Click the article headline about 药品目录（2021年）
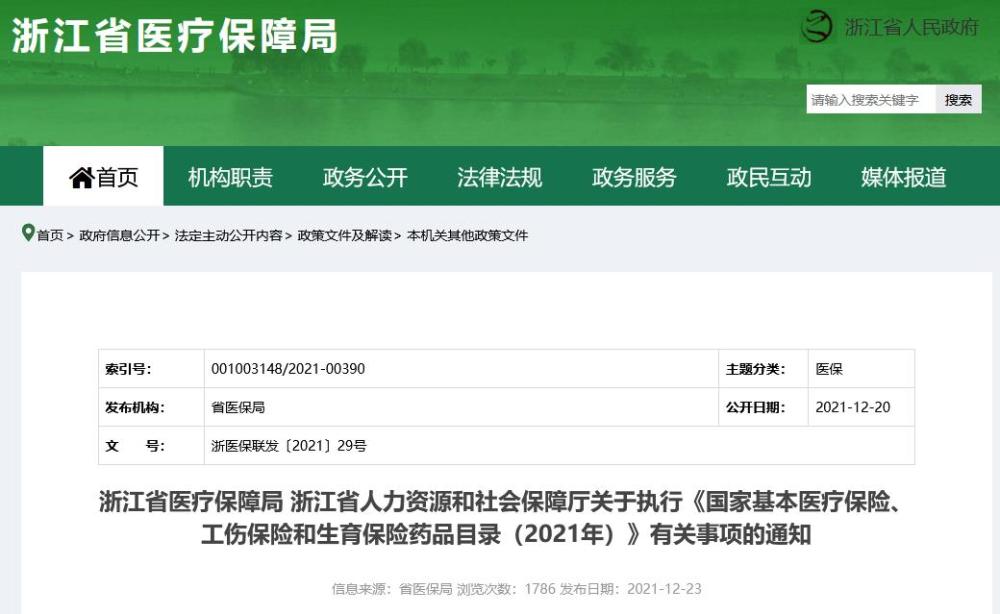 click(x=506, y=518)
